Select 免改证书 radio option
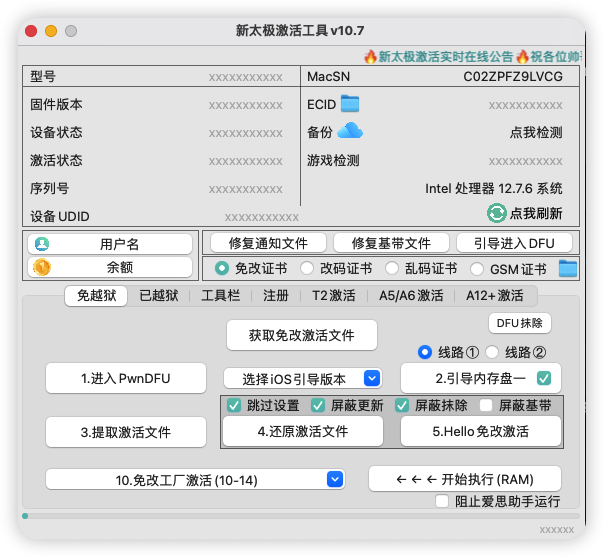604x557 pixels. pos(221,268)
